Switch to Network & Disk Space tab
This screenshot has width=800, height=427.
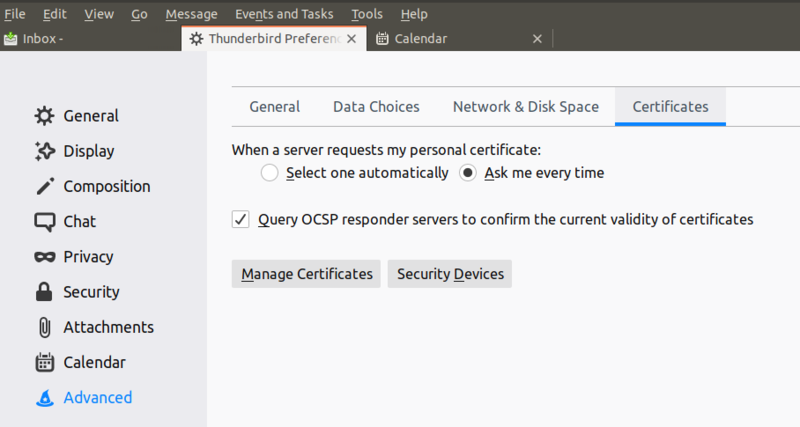pyautogui.click(x=526, y=107)
